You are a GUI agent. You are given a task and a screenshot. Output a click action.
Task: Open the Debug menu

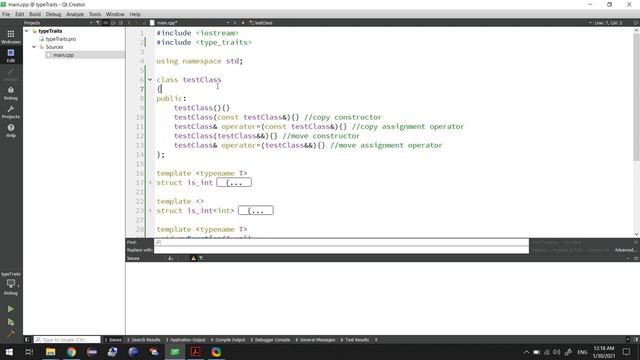tap(53, 14)
